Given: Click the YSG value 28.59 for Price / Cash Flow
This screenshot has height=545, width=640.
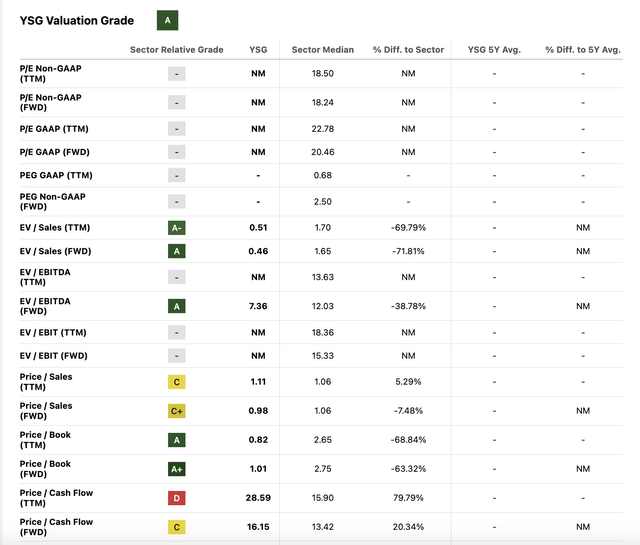Looking at the screenshot, I should 258,498.
